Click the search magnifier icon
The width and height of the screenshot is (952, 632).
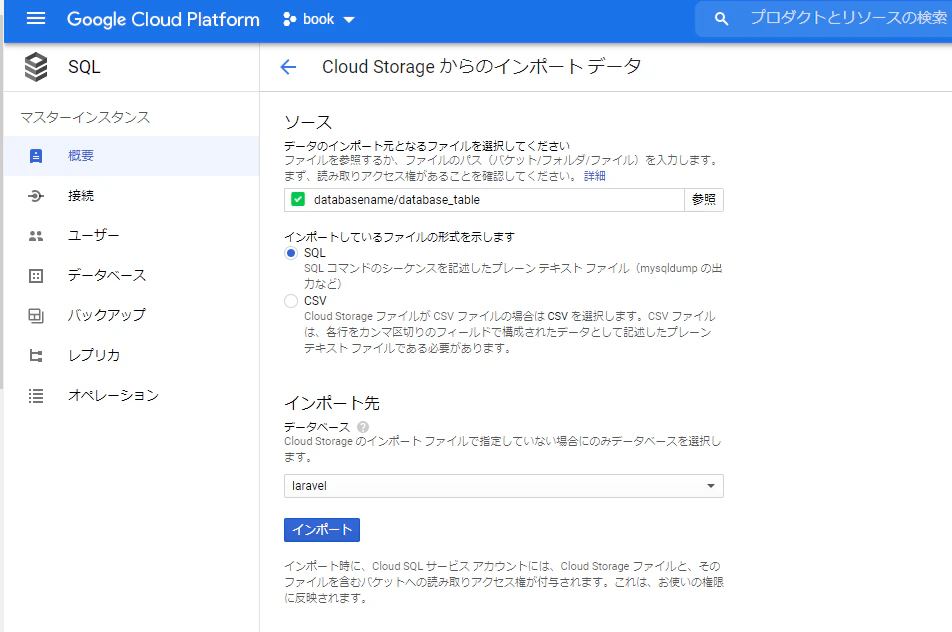[x=721, y=19]
